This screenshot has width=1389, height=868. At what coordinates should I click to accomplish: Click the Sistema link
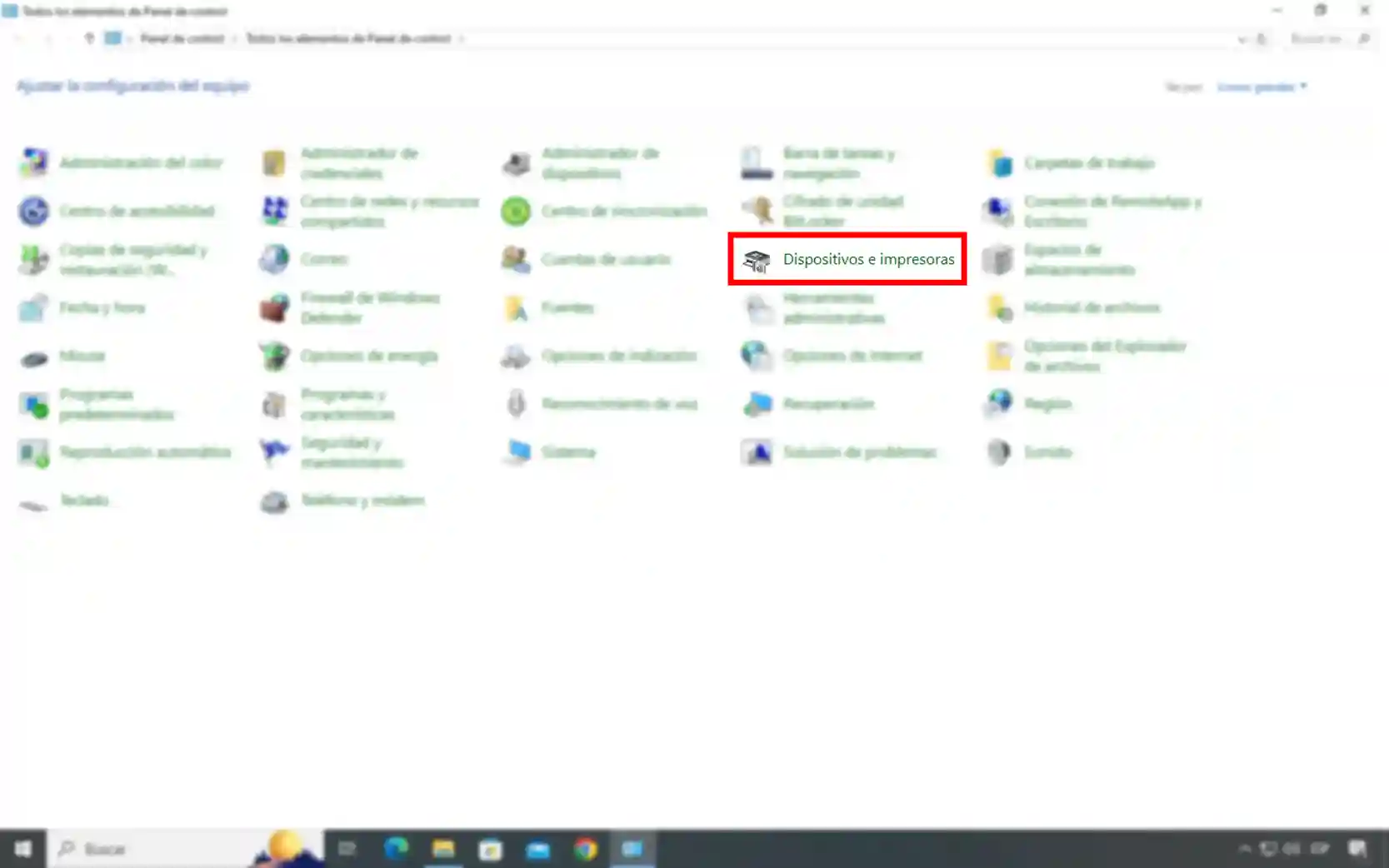(x=568, y=452)
